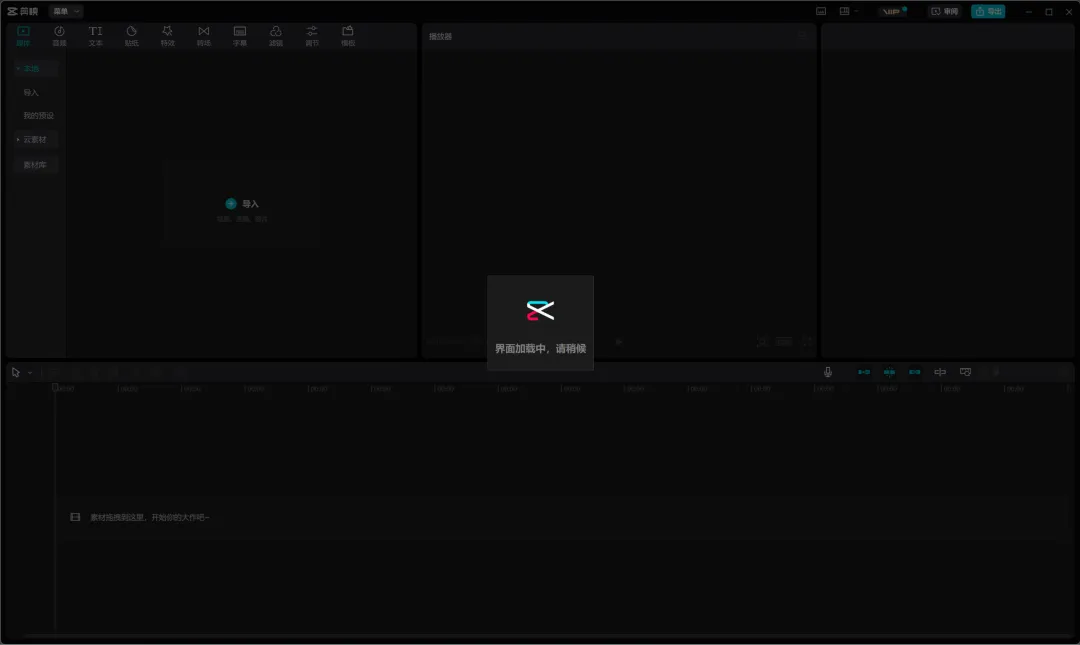Open the 特效 effects tab

pos(167,36)
